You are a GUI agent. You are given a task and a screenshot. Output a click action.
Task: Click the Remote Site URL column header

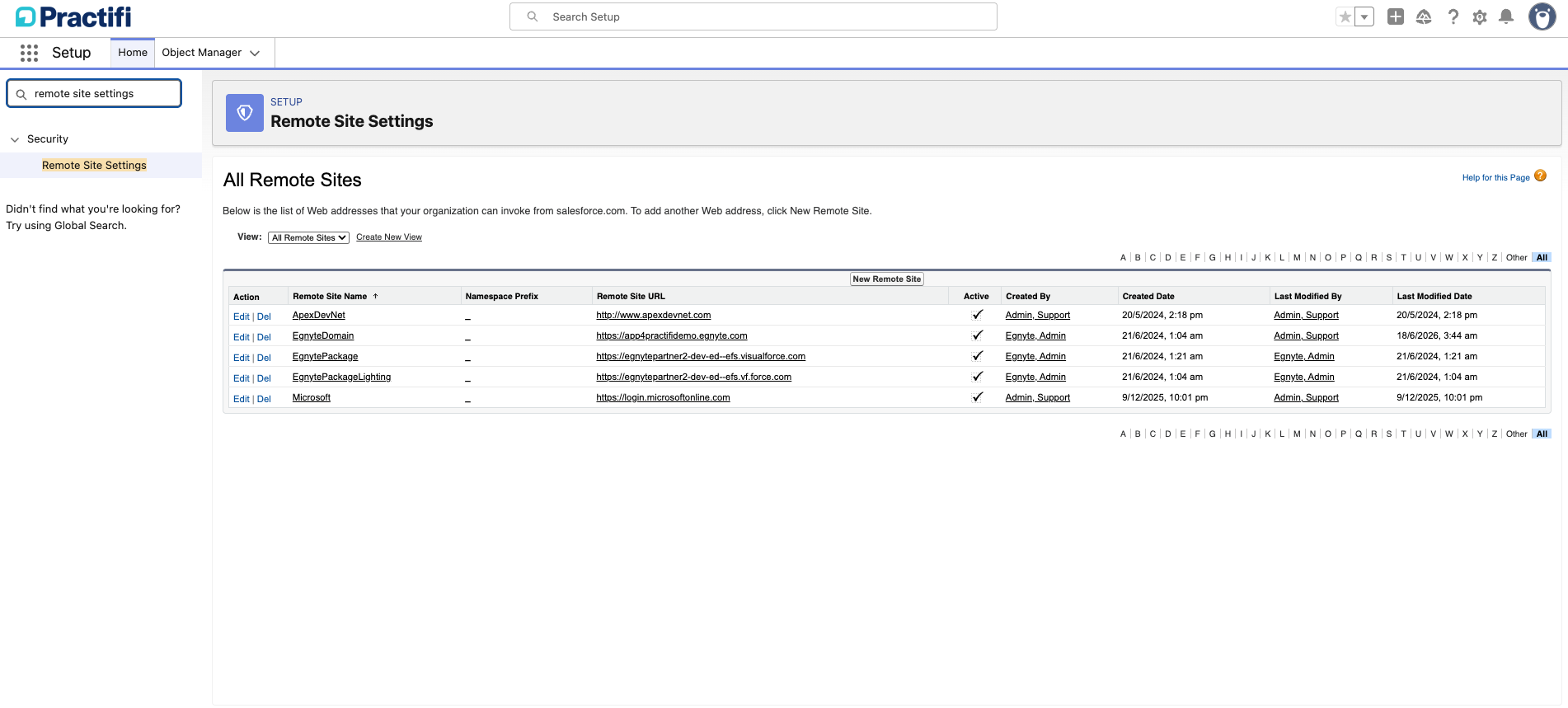pos(631,296)
